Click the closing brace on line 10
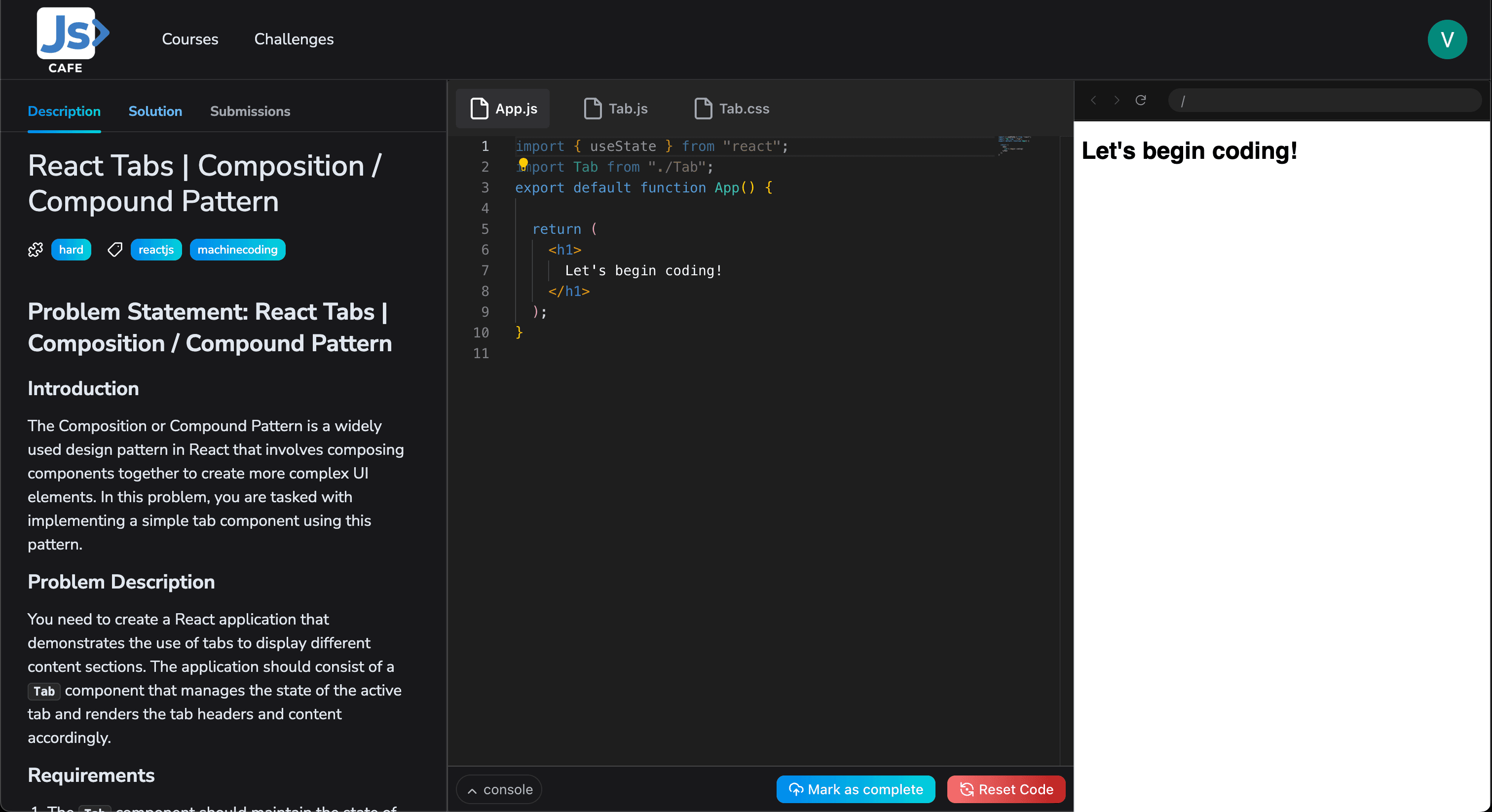The width and height of the screenshot is (1492, 812). [519, 332]
